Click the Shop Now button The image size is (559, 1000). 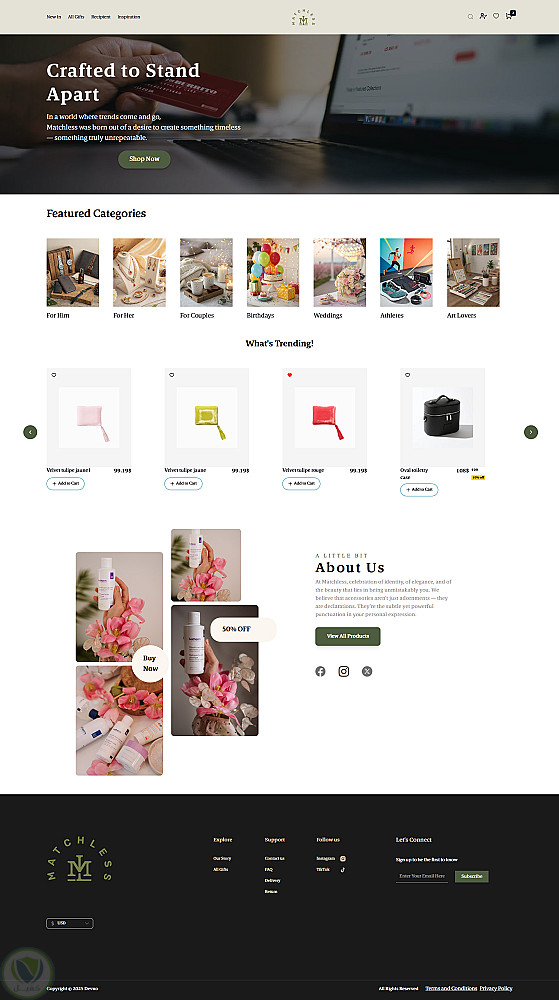pyautogui.click(x=144, y=159)
